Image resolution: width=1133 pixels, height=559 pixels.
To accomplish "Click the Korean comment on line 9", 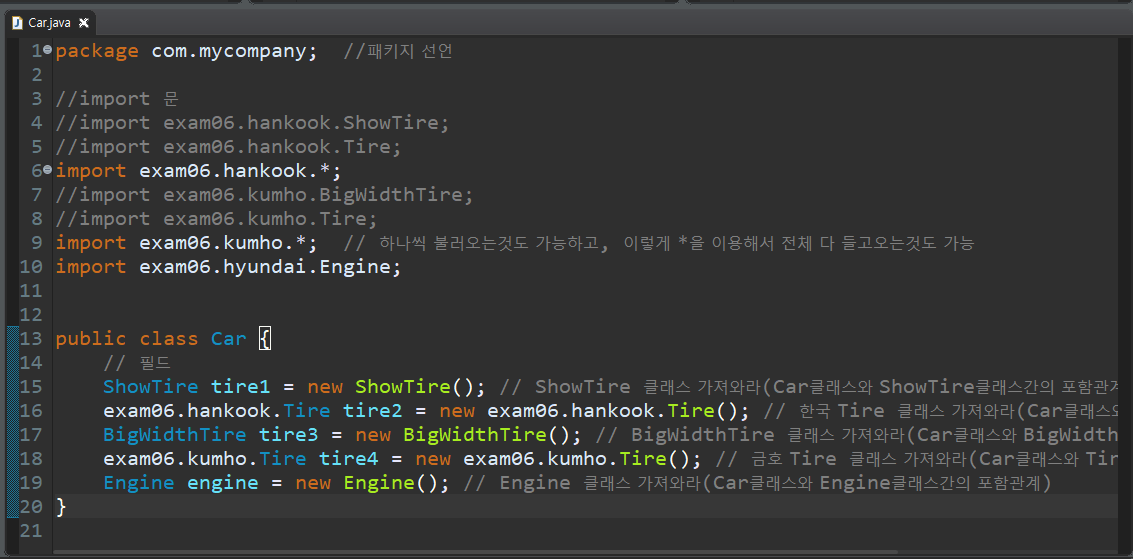I will pyautogui.click(x=660, y=243).
